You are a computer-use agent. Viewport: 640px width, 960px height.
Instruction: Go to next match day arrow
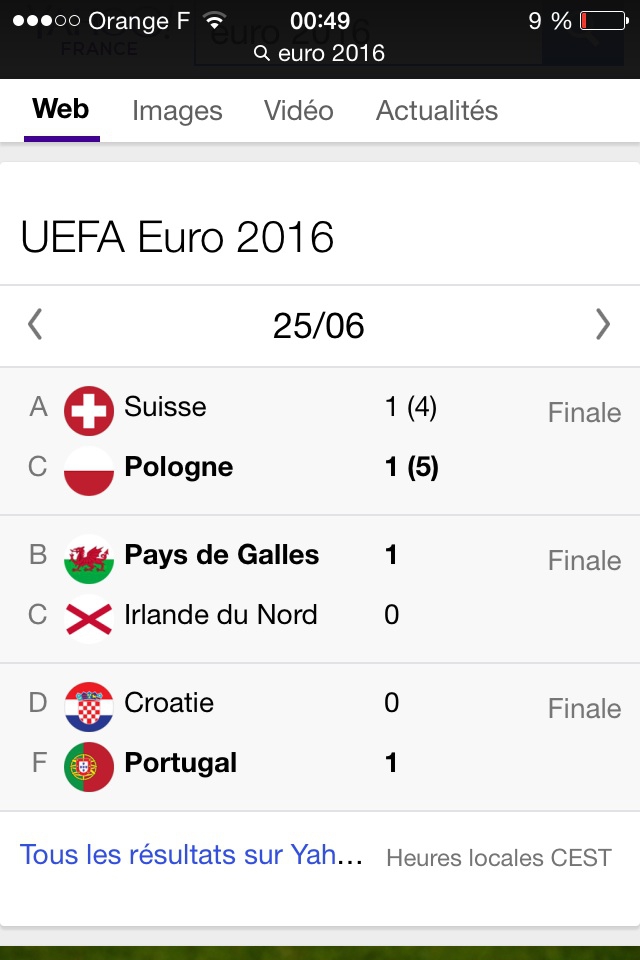coord(602,324)
